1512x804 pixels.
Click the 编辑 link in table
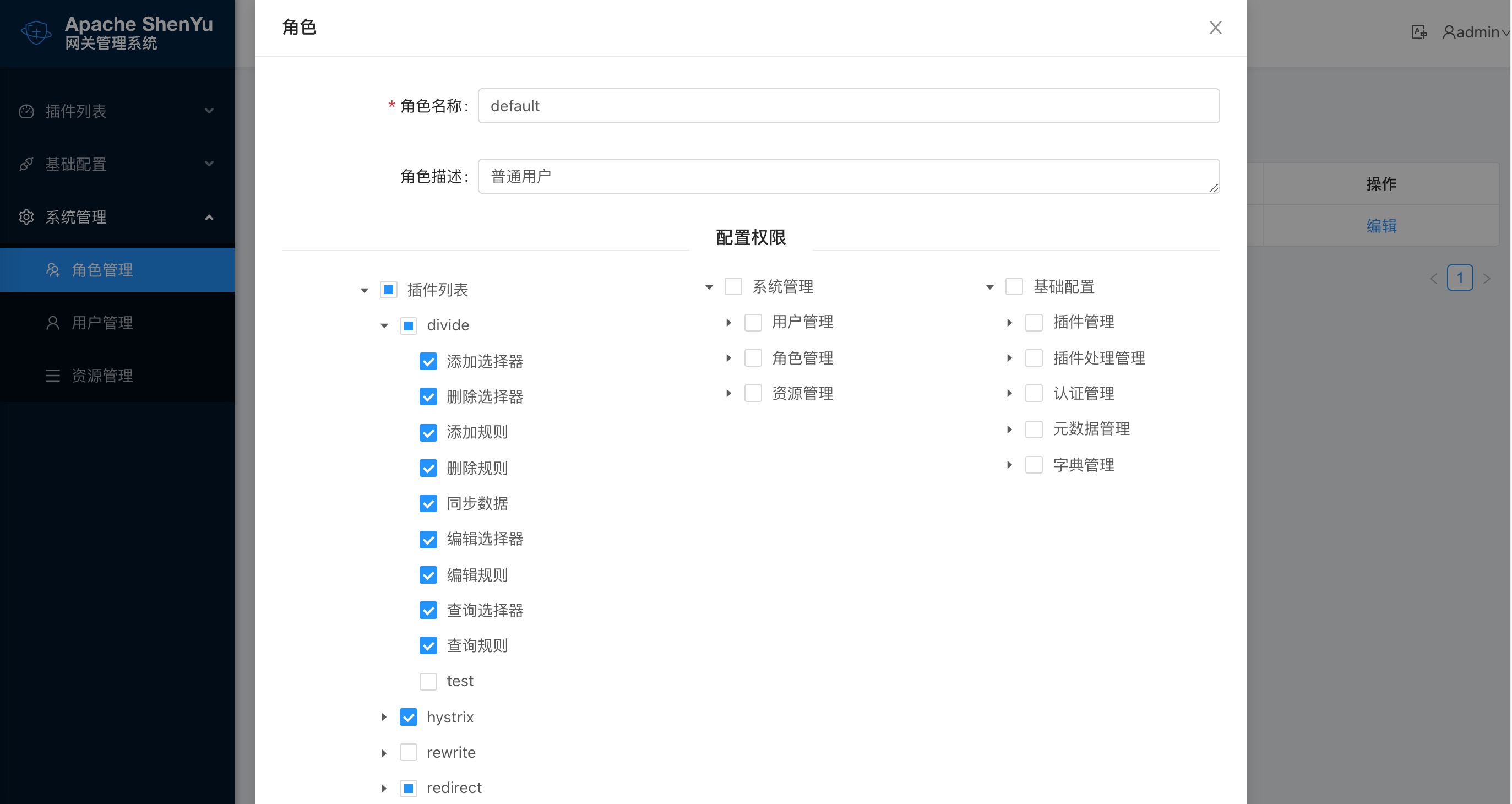pos(1381,226)
